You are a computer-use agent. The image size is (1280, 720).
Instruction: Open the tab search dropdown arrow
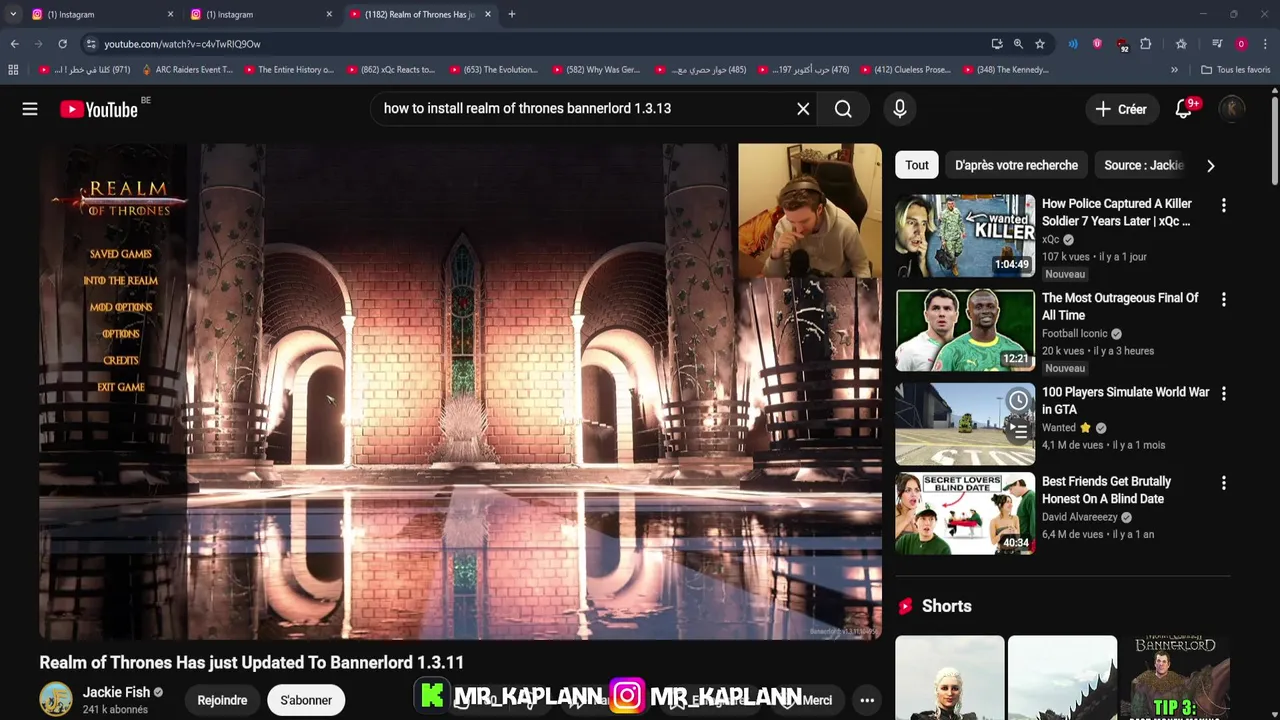point(13,14)
